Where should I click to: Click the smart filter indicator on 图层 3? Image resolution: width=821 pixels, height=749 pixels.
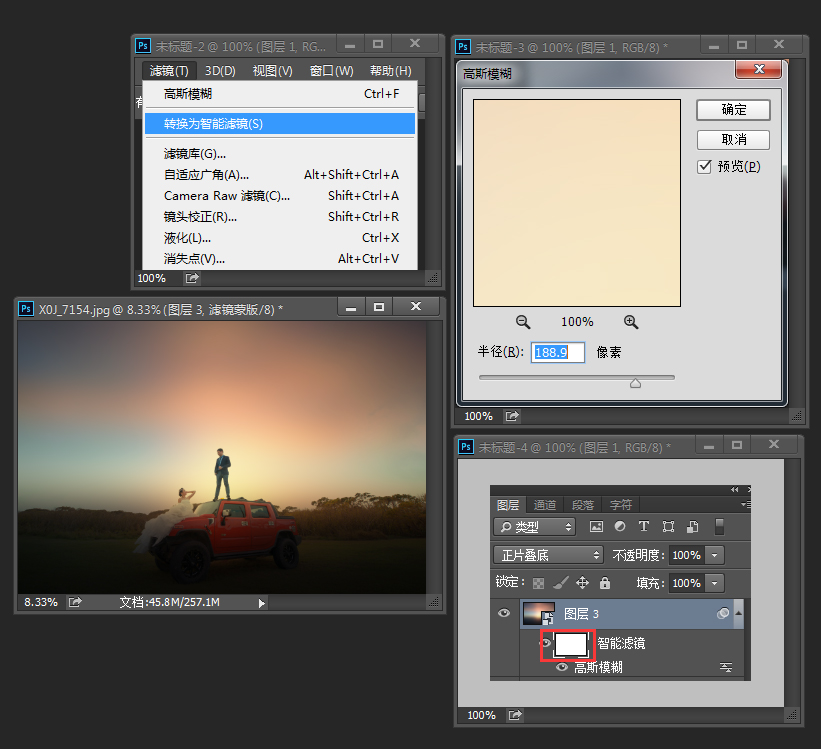click(723, 613)
